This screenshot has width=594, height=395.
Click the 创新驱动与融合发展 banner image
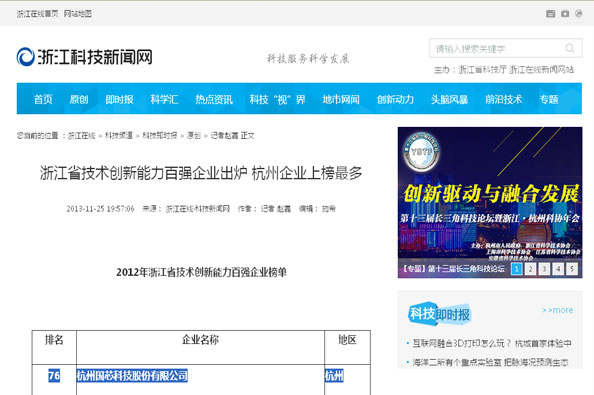(x=490, y=202)
